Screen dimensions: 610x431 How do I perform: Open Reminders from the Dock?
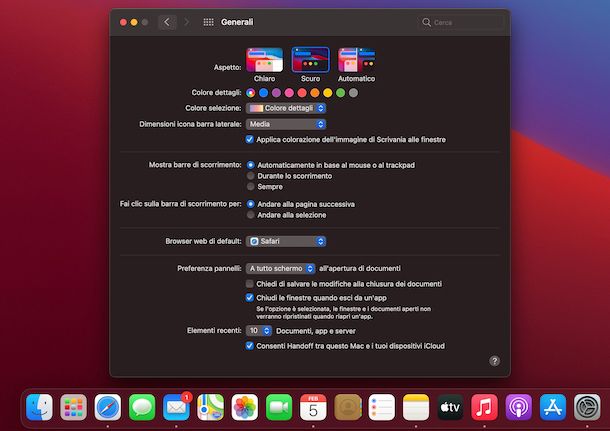click(x=382, y=407)
